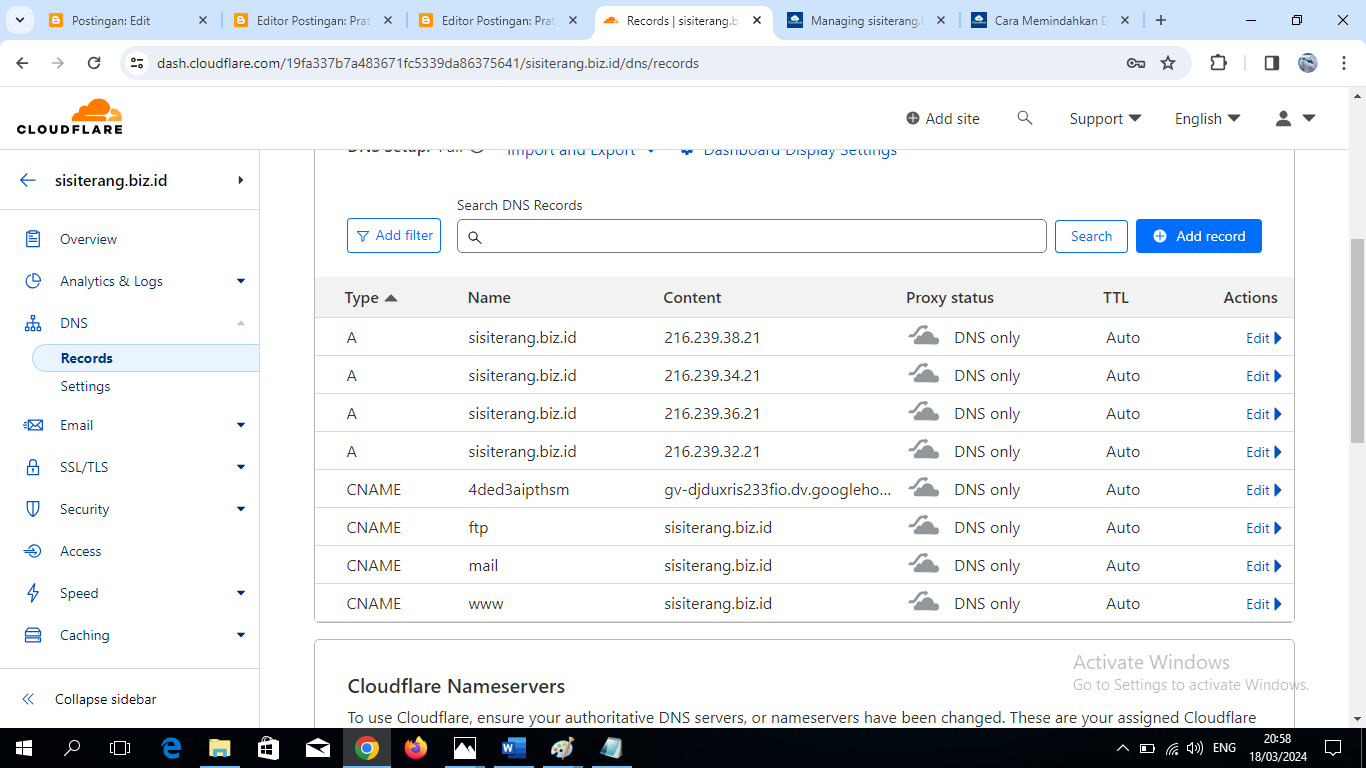
Task: Bookmark this page with star icon
Action: click(1168, 63)
